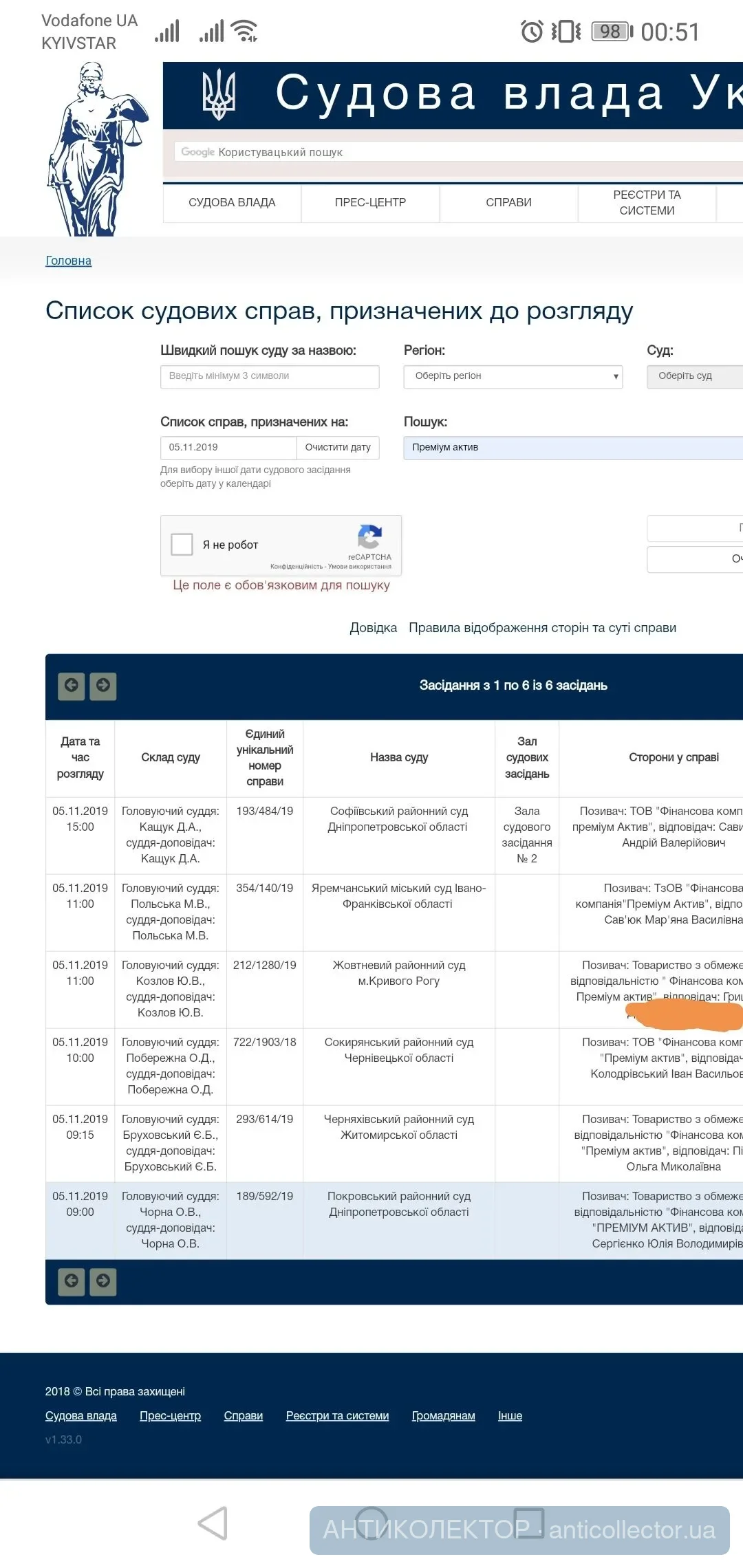Screen dimensions: 743x1568
Task: Open the date picker field showing 05.11.2019
Action: click(x=228, y=448)
